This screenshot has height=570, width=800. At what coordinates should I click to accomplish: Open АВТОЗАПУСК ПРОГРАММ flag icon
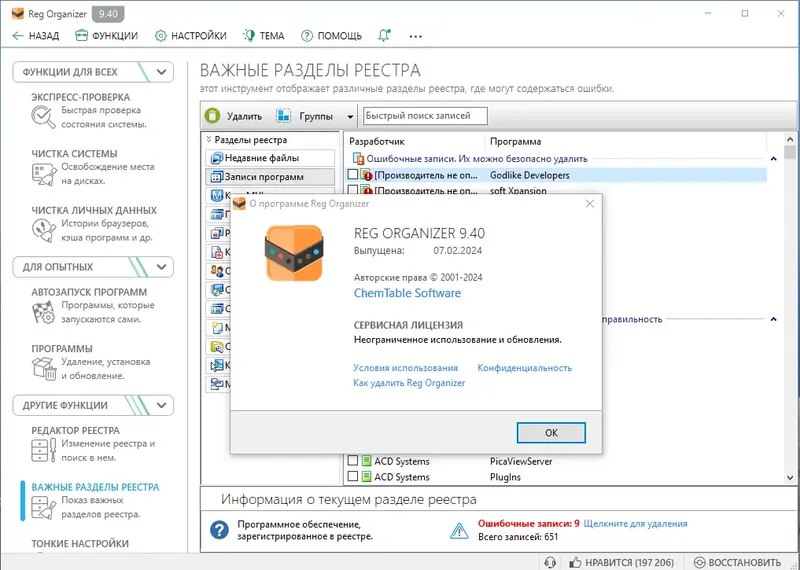[44, 312]
